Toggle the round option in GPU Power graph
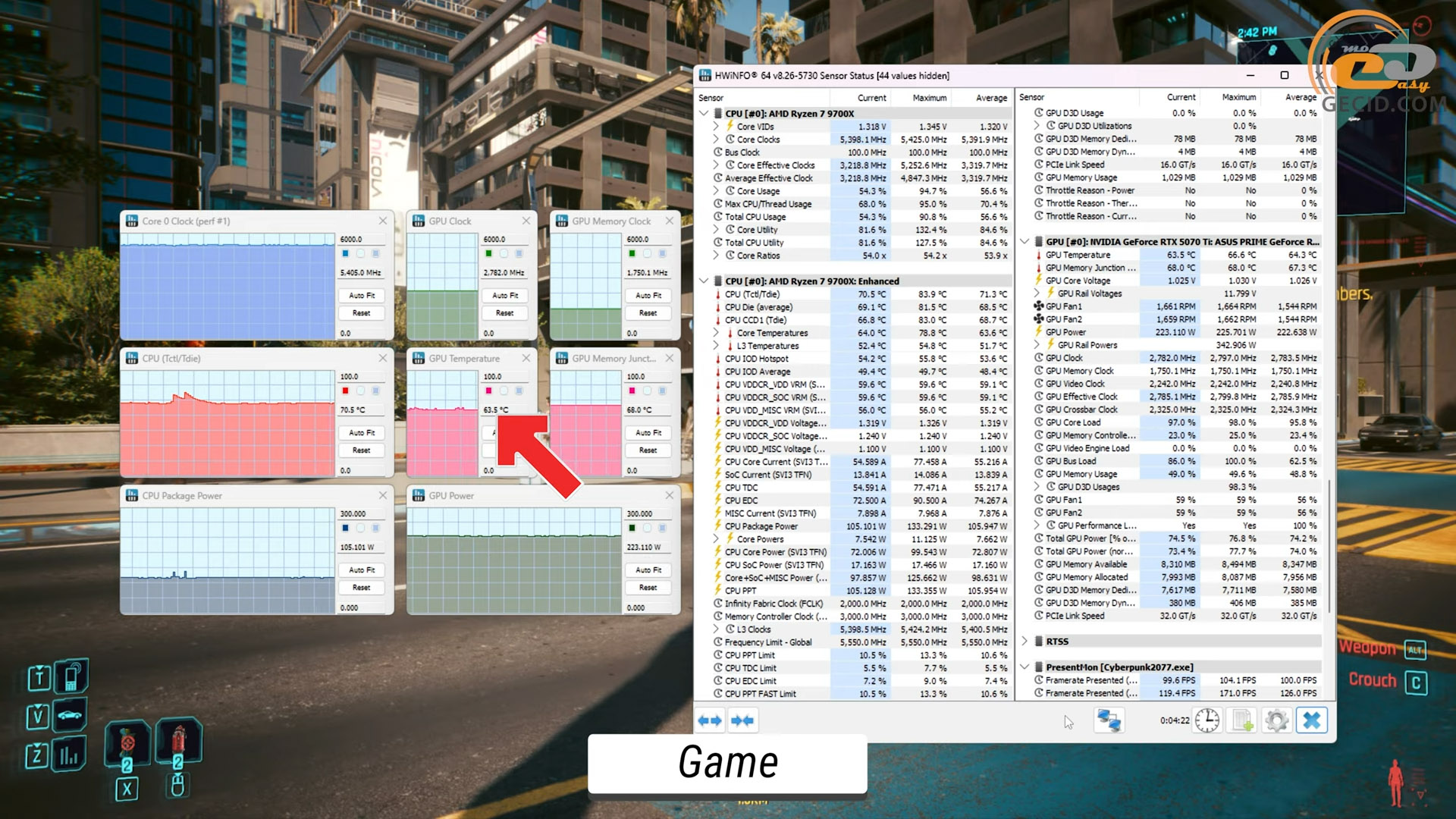Image resolution: width=1456 pixels, height=819 pixels. (648, 528)
